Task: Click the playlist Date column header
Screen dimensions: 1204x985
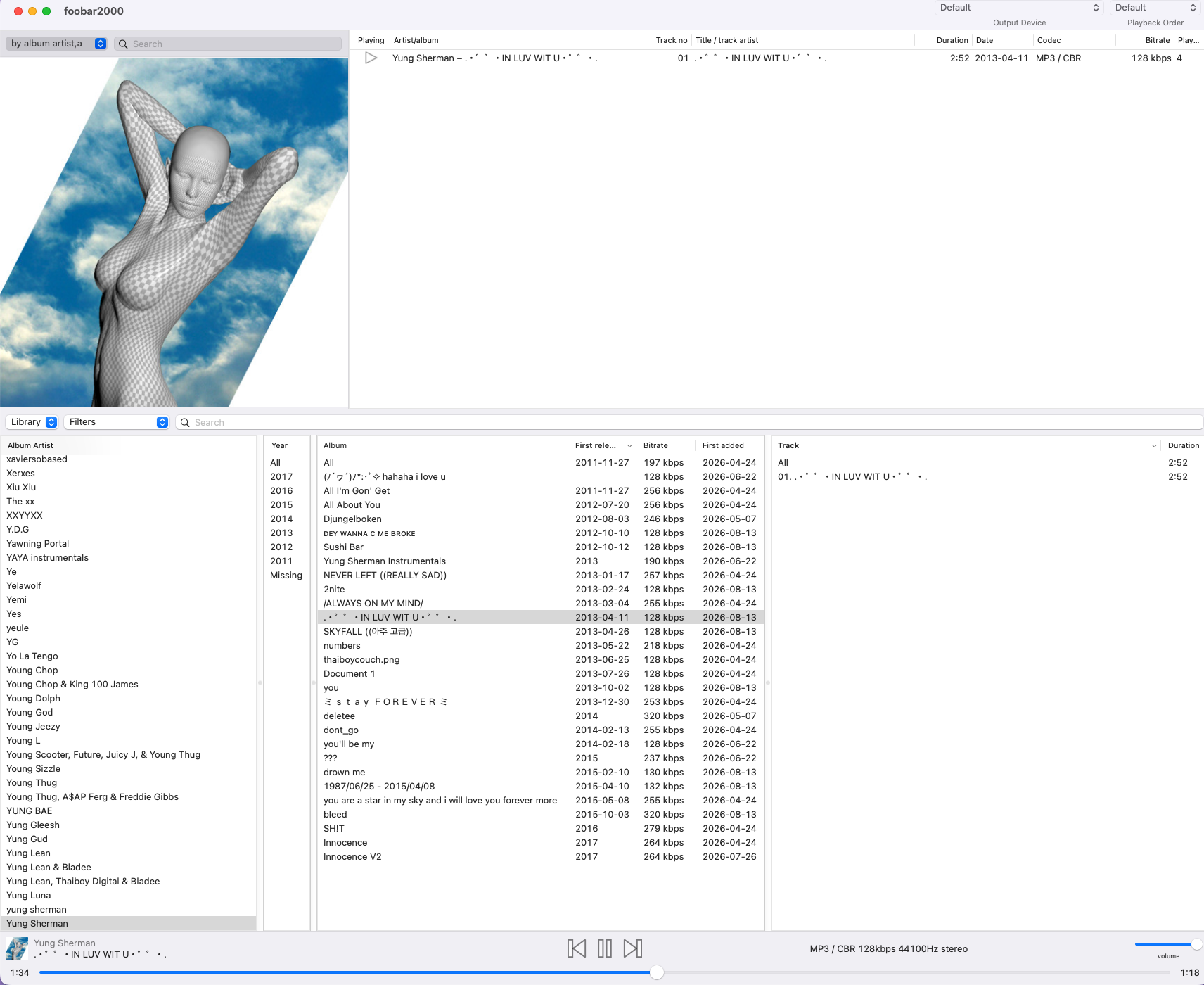Action: 1002,40
